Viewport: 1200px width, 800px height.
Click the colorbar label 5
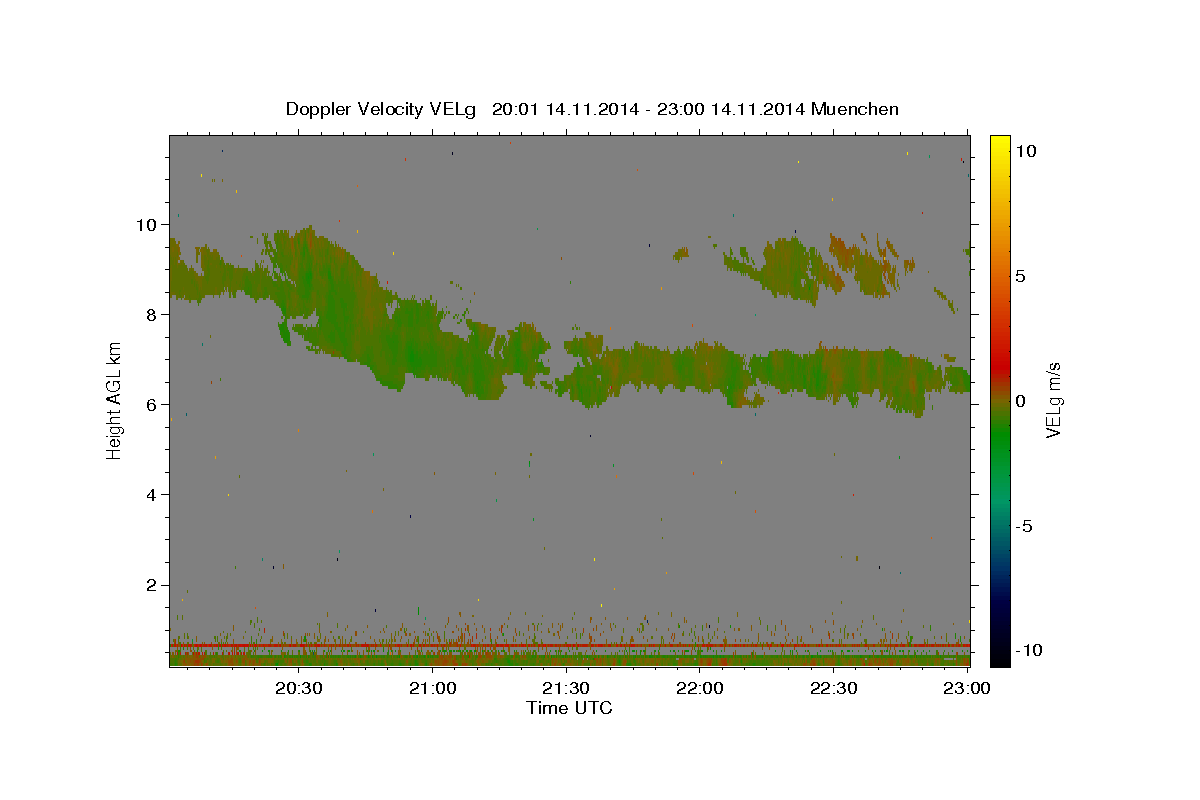coord(1022,275)
